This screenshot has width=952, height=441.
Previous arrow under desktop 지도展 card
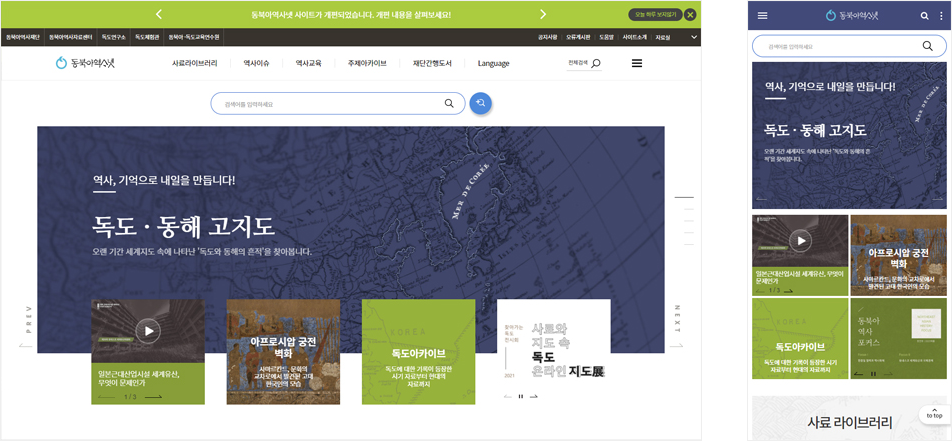[x=508, y=397]
